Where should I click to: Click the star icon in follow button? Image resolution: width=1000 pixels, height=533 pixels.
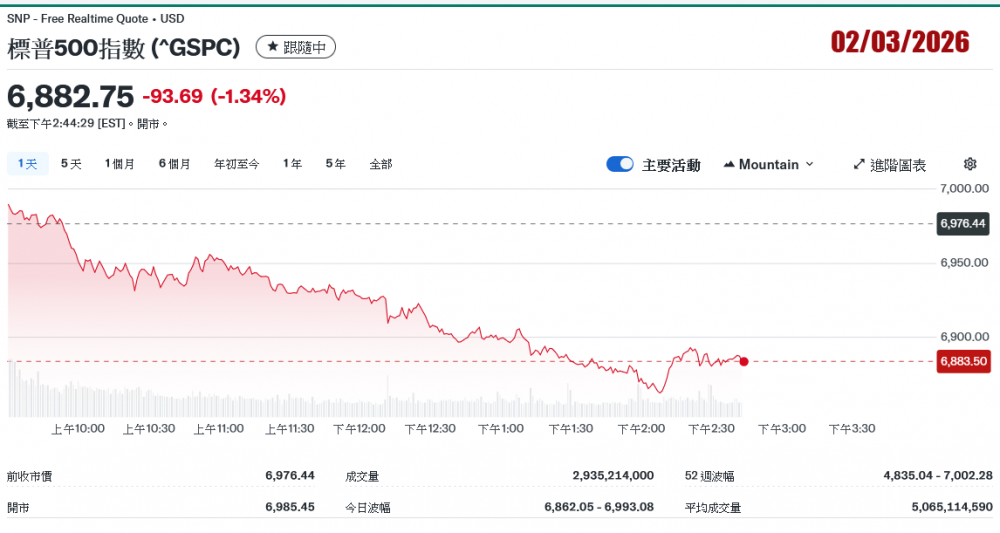[x=273, y=47]
